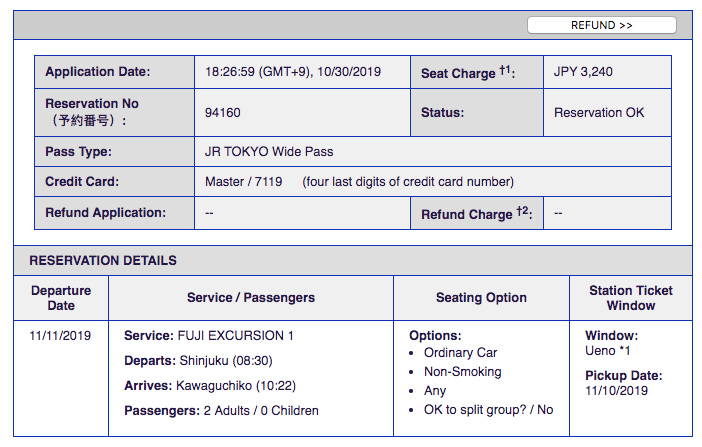702x447 pixels.
Task: Select the reservation number 94160
Action: click(223, 112)
